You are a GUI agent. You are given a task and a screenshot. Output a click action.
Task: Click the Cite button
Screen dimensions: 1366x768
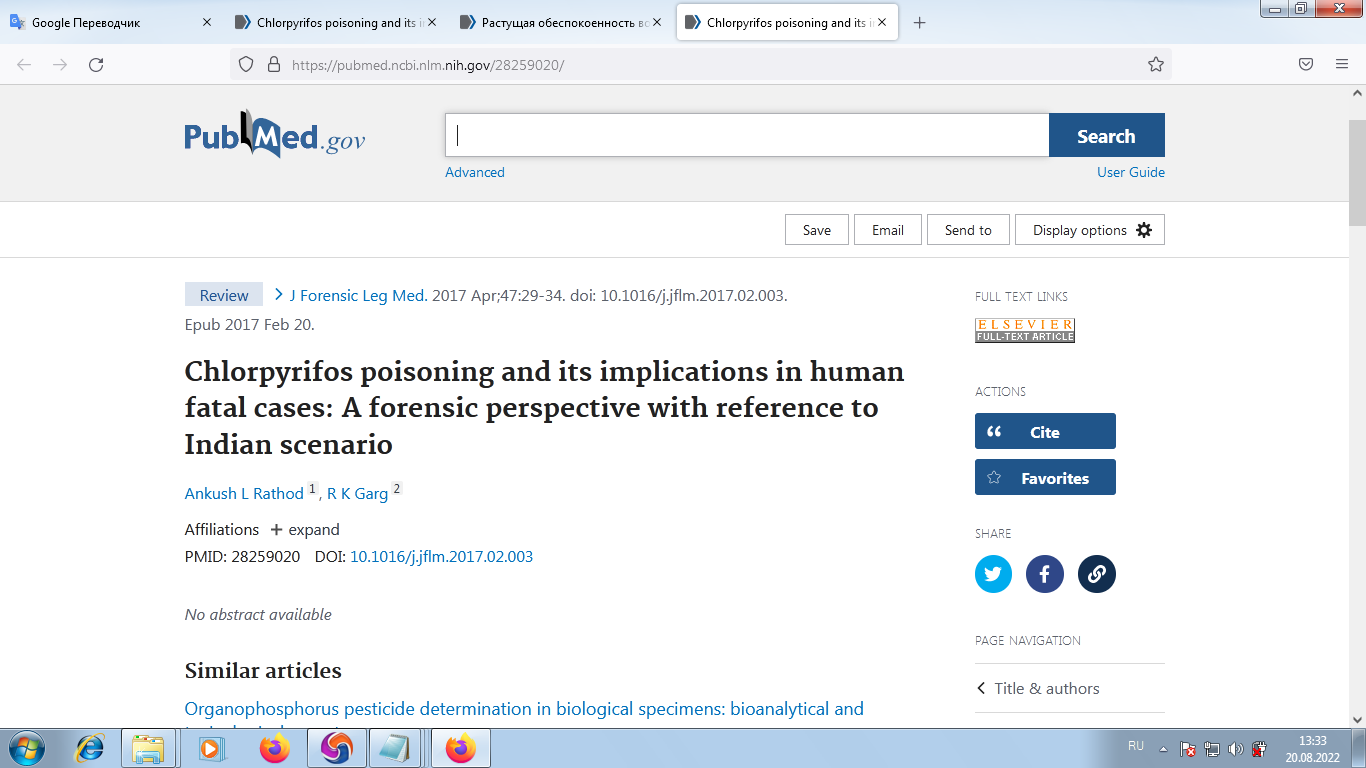pos(1044,432)
